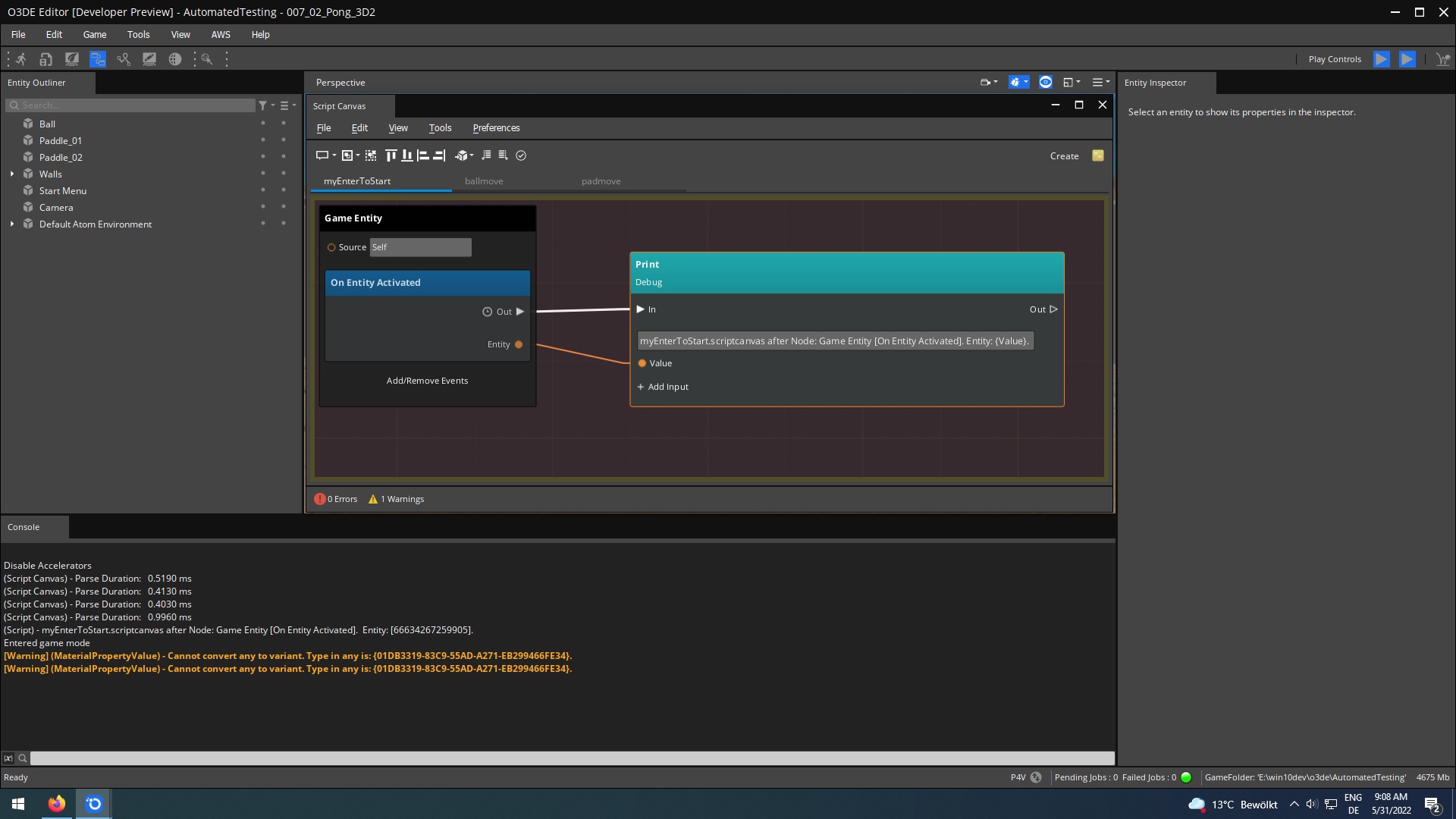This screenshot has height=819, width=1456.
Task: Toggle the eye icon in the Perspective toolbar
Action: tap(1046, 82)
